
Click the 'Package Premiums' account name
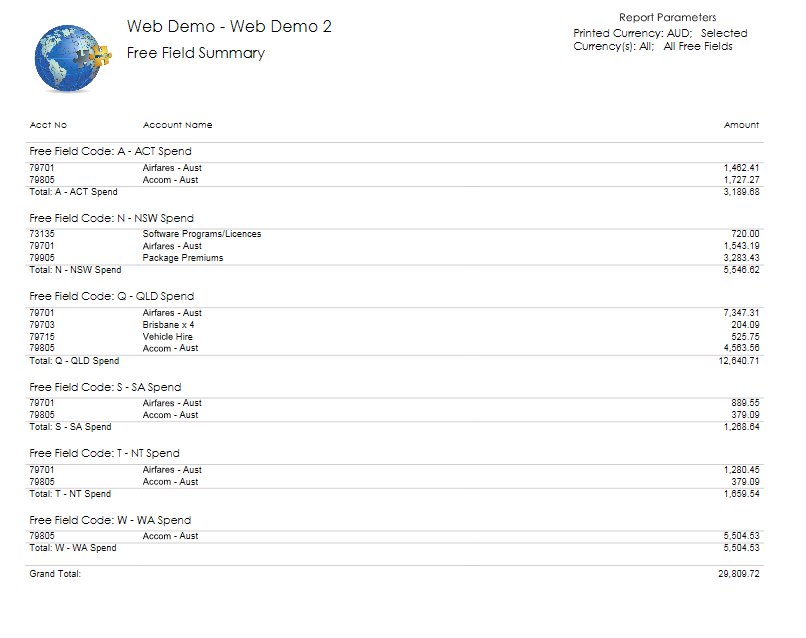[x=183, y=258]
